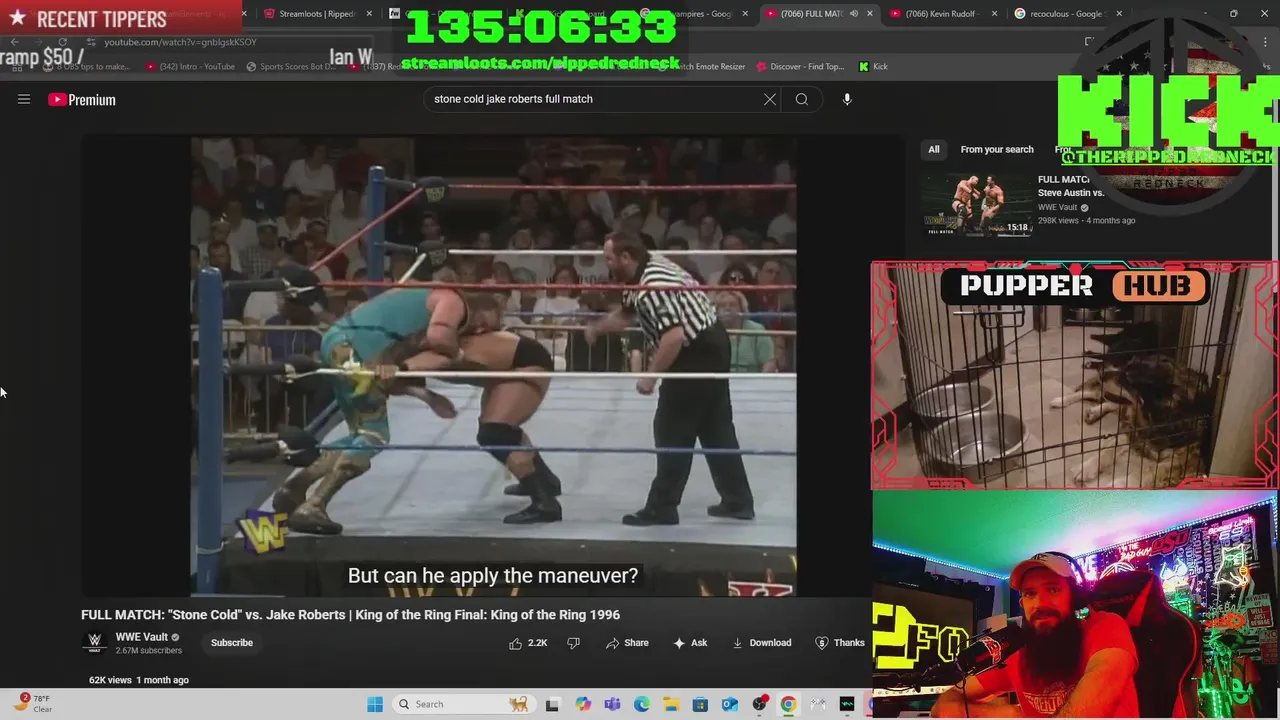Viewport: 1280px width, 720px height.
Task: Clear the search box with the X
Action: [x=770, y=99]
